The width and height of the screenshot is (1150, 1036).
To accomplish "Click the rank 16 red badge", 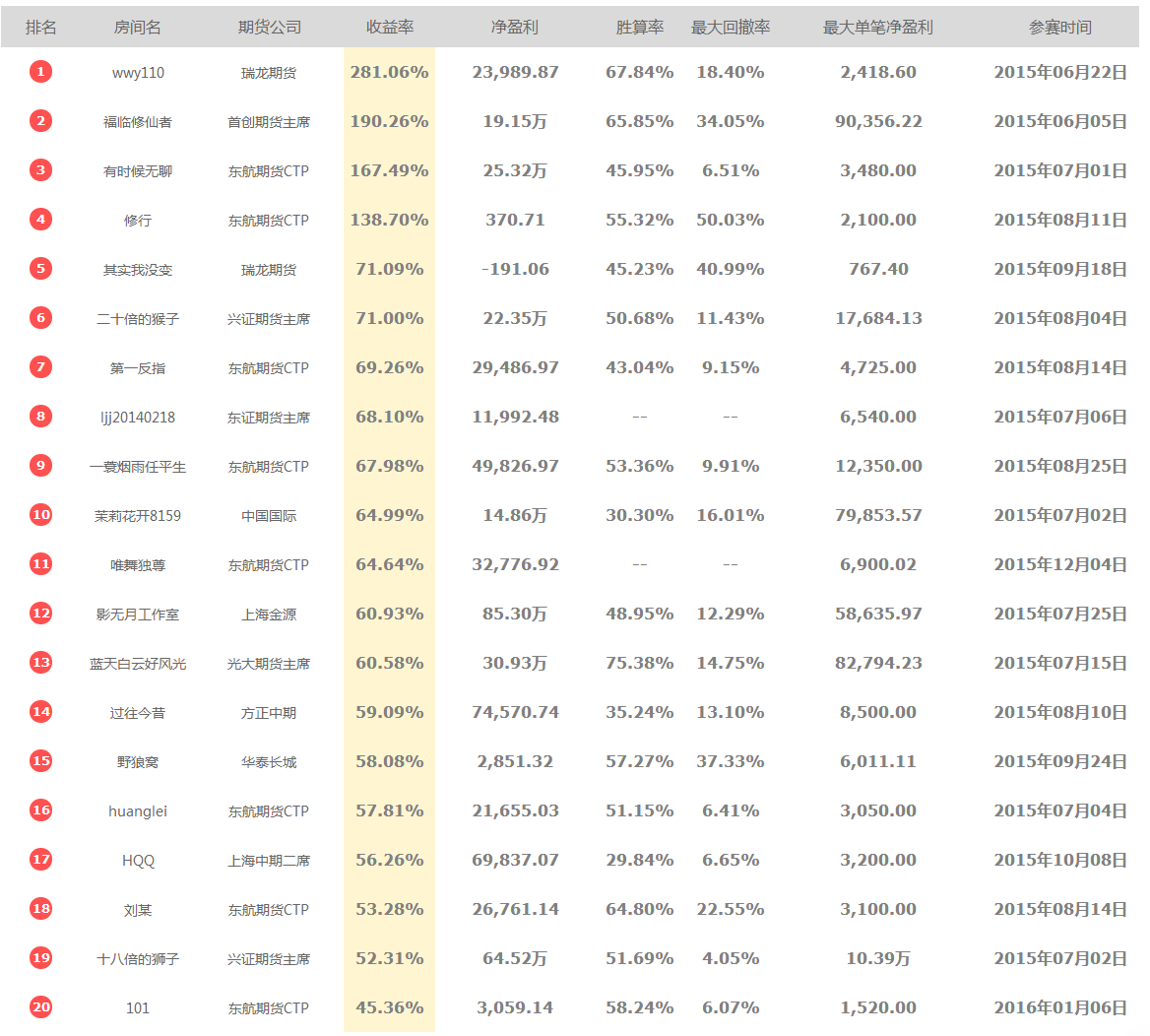I will pyautogui.click(x=41, y=810).
